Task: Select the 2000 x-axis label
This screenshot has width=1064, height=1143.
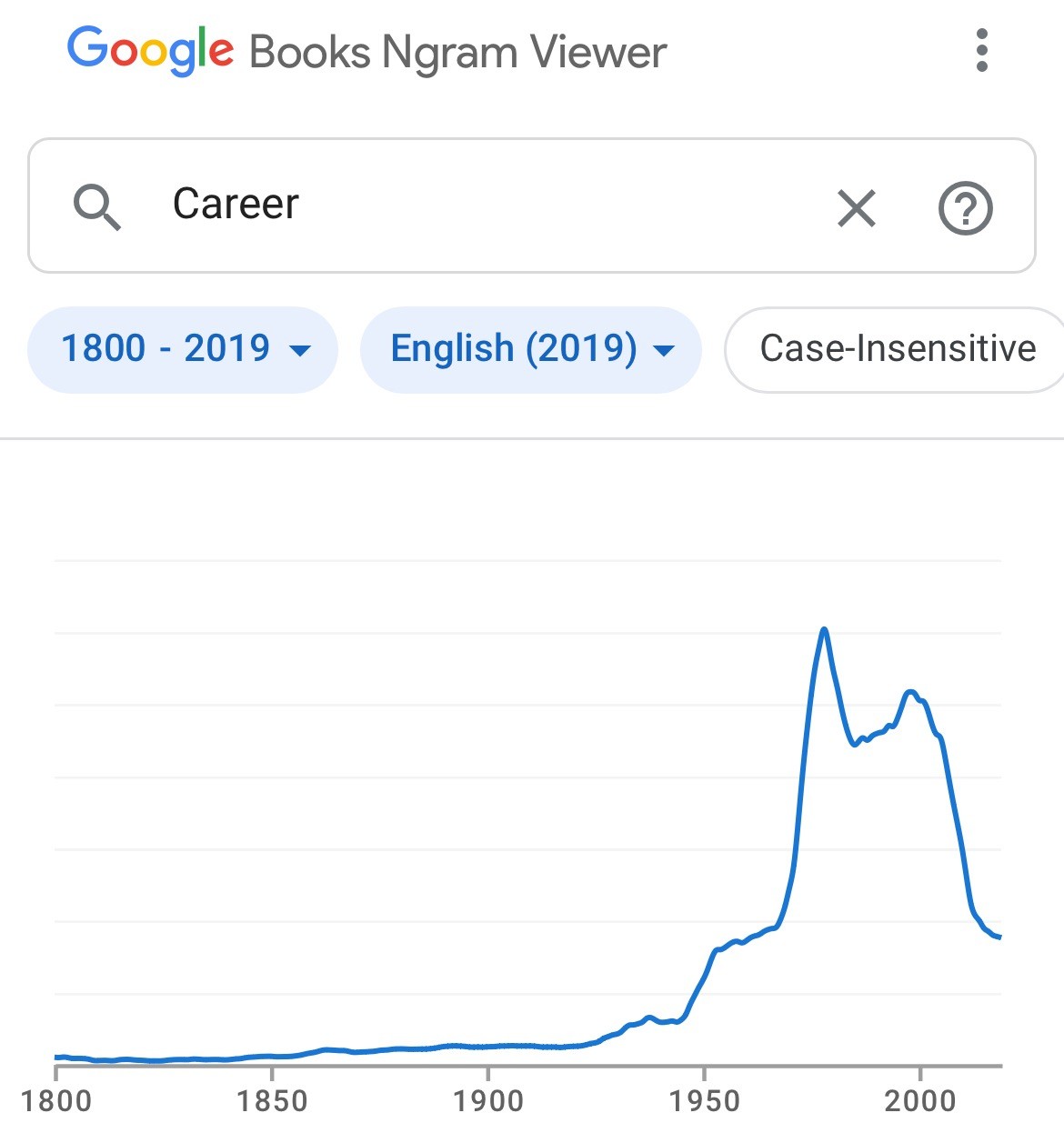Action: tap(919, 1101)
